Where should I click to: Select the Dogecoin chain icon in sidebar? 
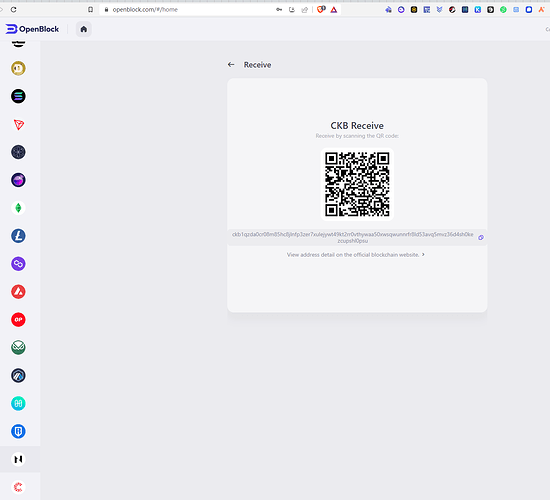click(18, 68)
